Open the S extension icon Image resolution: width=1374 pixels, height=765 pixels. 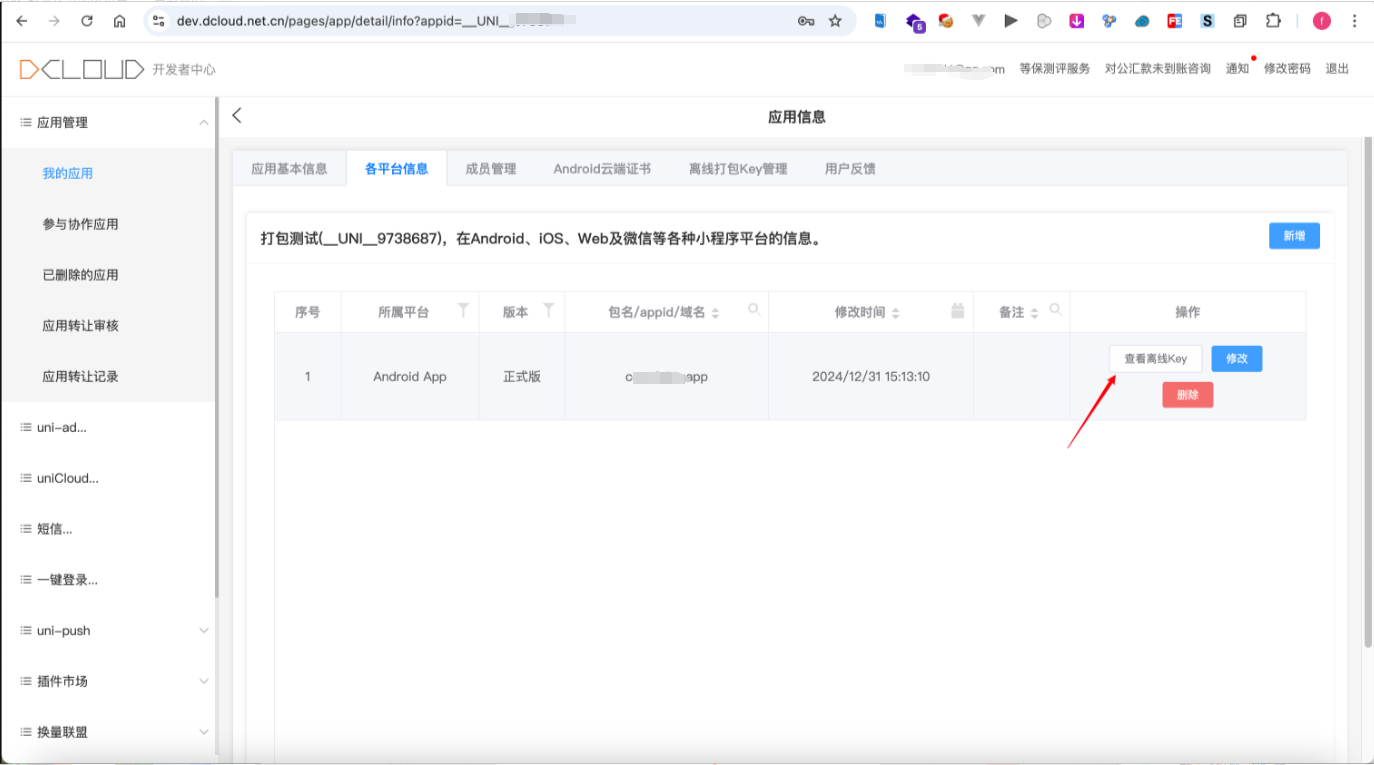tap(1207, 21)
